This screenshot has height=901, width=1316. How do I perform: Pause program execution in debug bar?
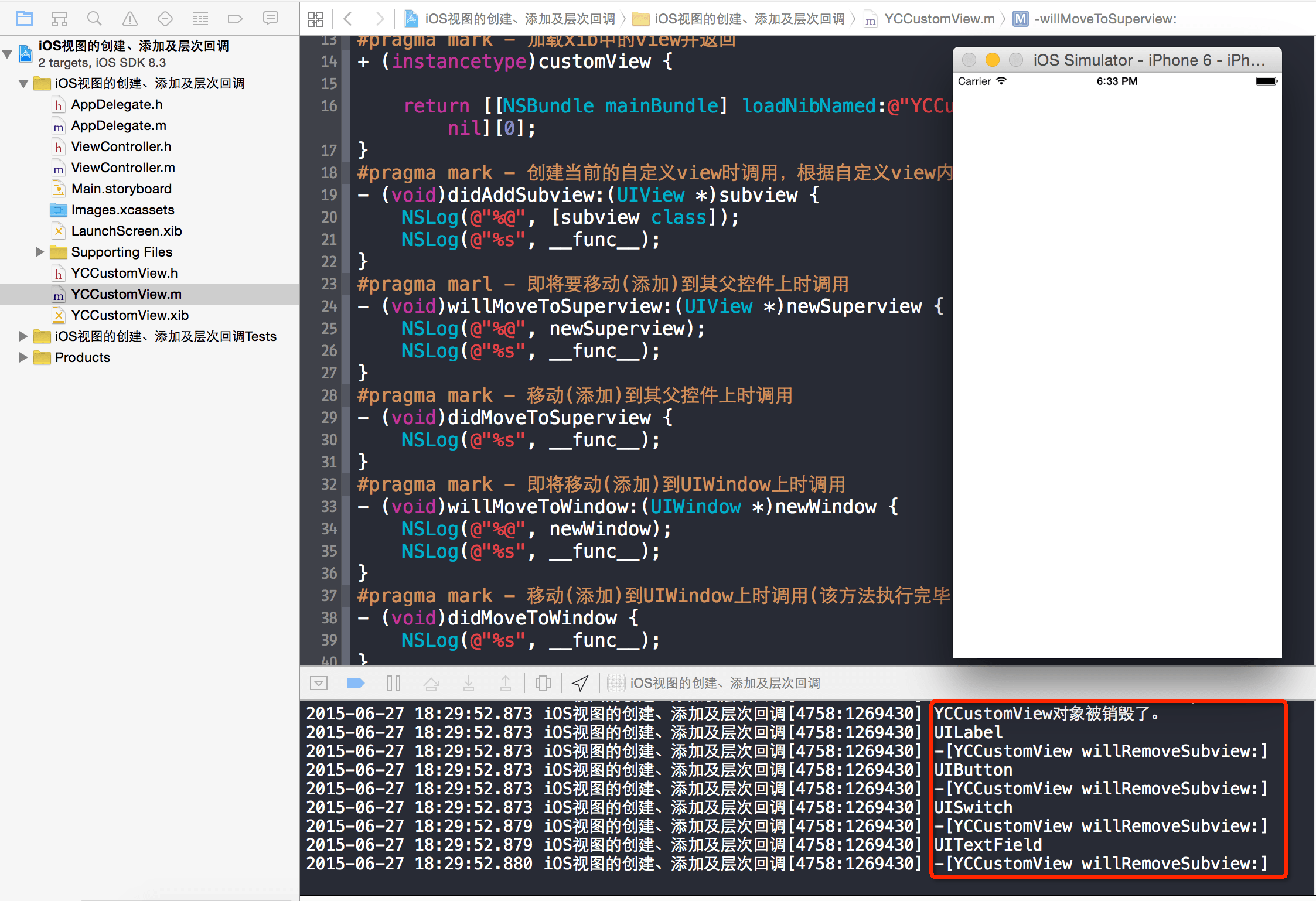pyautogui.click(x=394, y=683)
